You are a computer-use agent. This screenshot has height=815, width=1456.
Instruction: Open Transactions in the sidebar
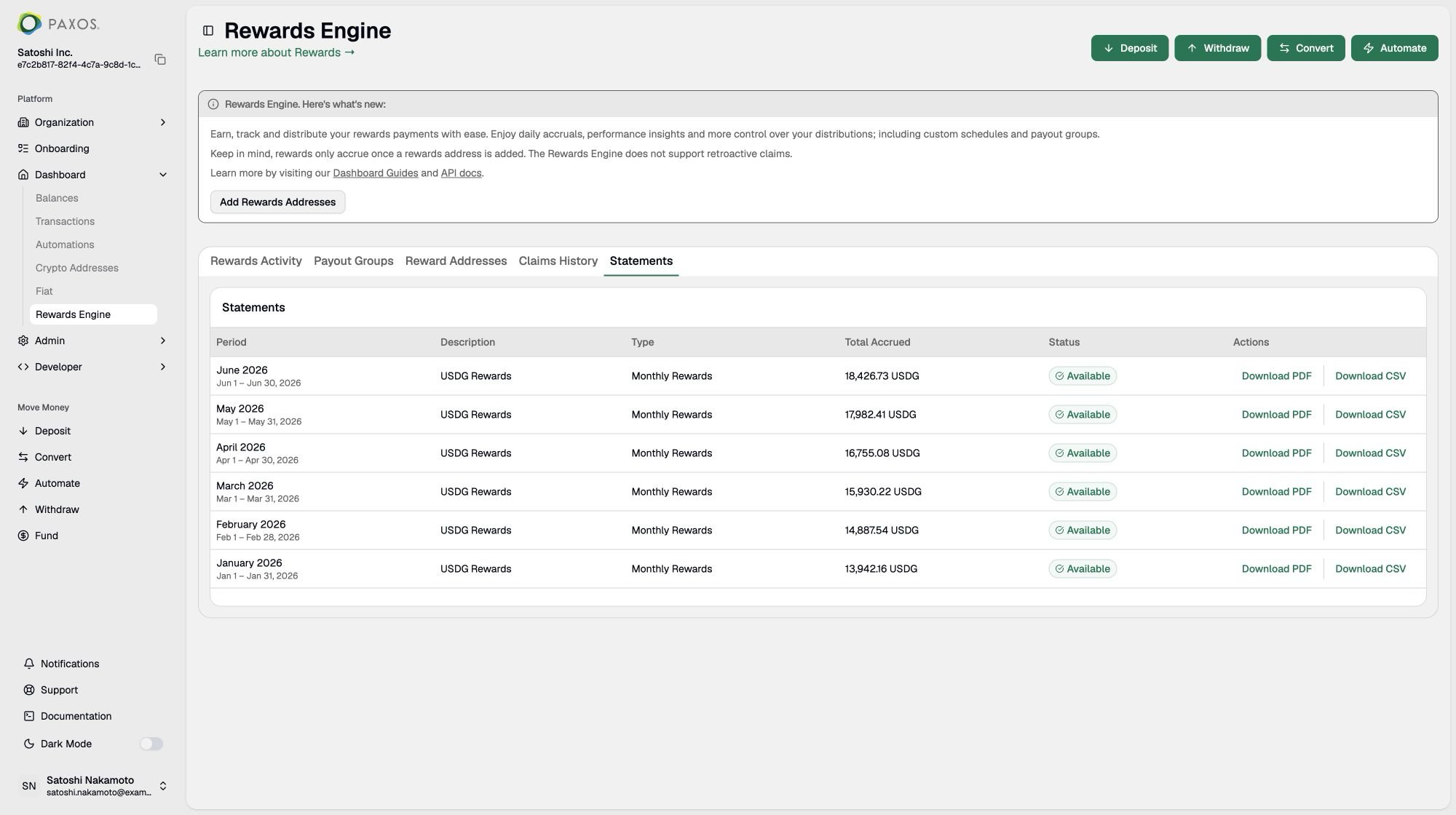pyautogui.click(x=65, y=221)
